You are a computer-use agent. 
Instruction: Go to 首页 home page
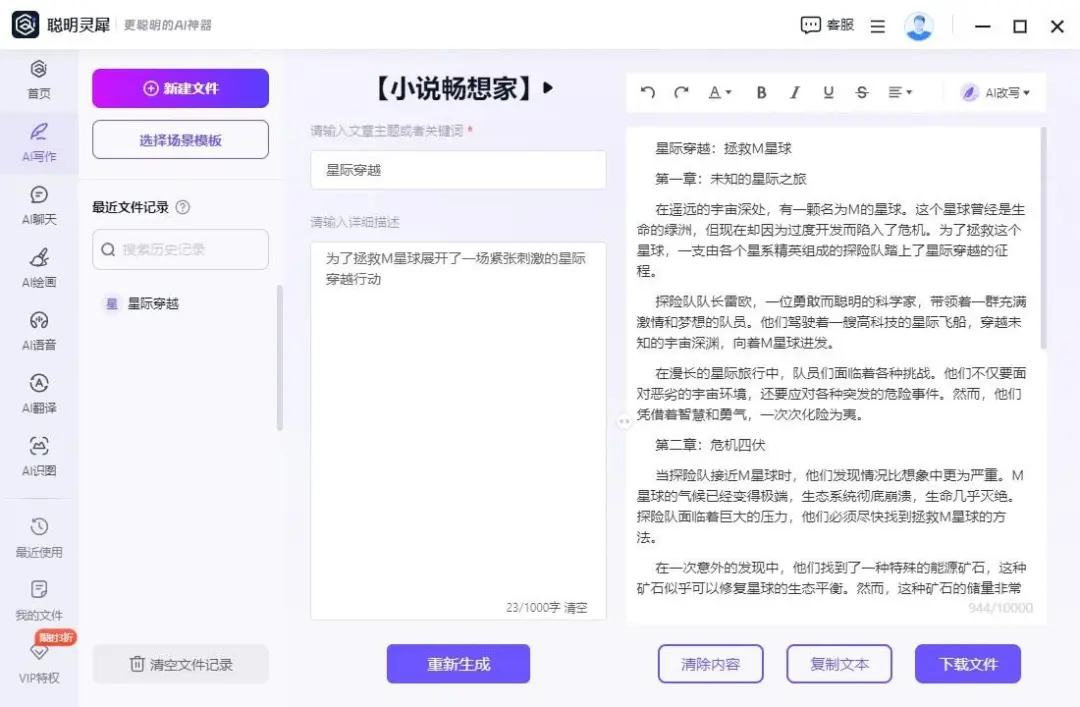coord(38,80)
